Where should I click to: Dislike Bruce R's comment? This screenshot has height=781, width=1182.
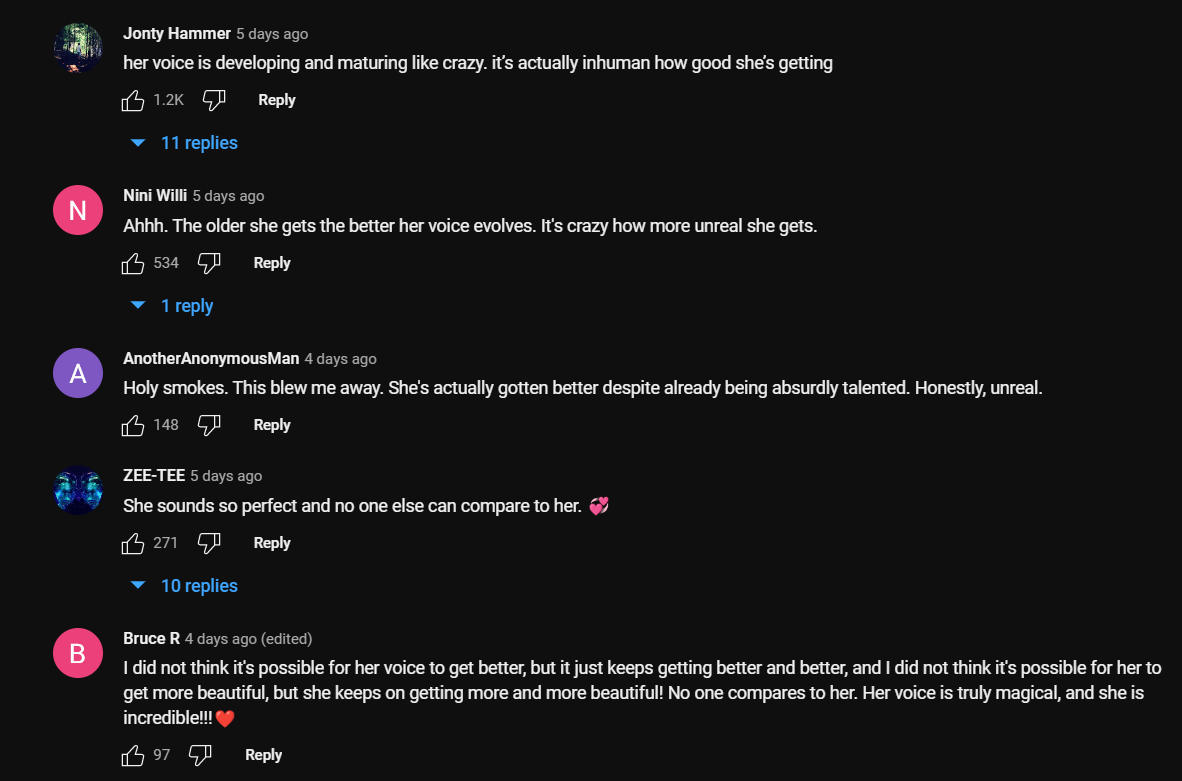pyautogui.click(x=200, y=755)
